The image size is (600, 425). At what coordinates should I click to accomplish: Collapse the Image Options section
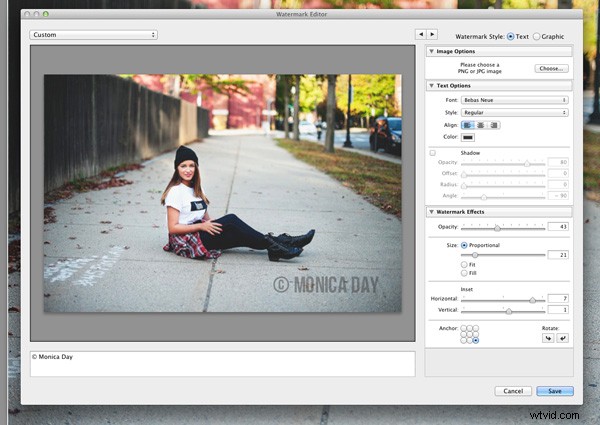click(x=431, y=51)
